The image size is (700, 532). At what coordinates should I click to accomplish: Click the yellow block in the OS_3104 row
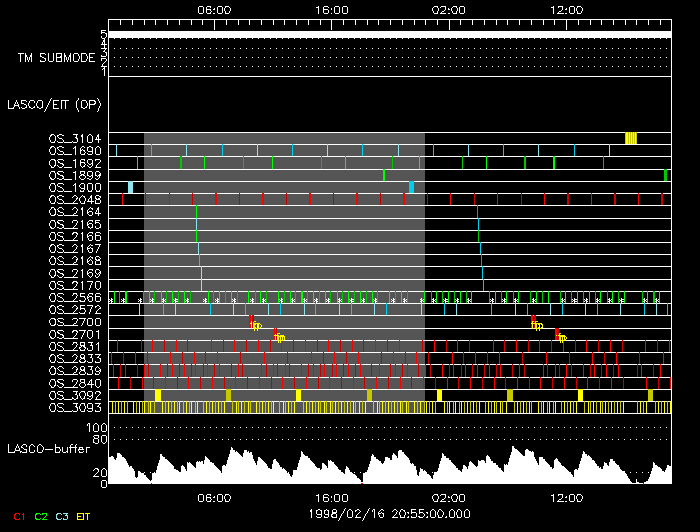(x=631, y=138)
